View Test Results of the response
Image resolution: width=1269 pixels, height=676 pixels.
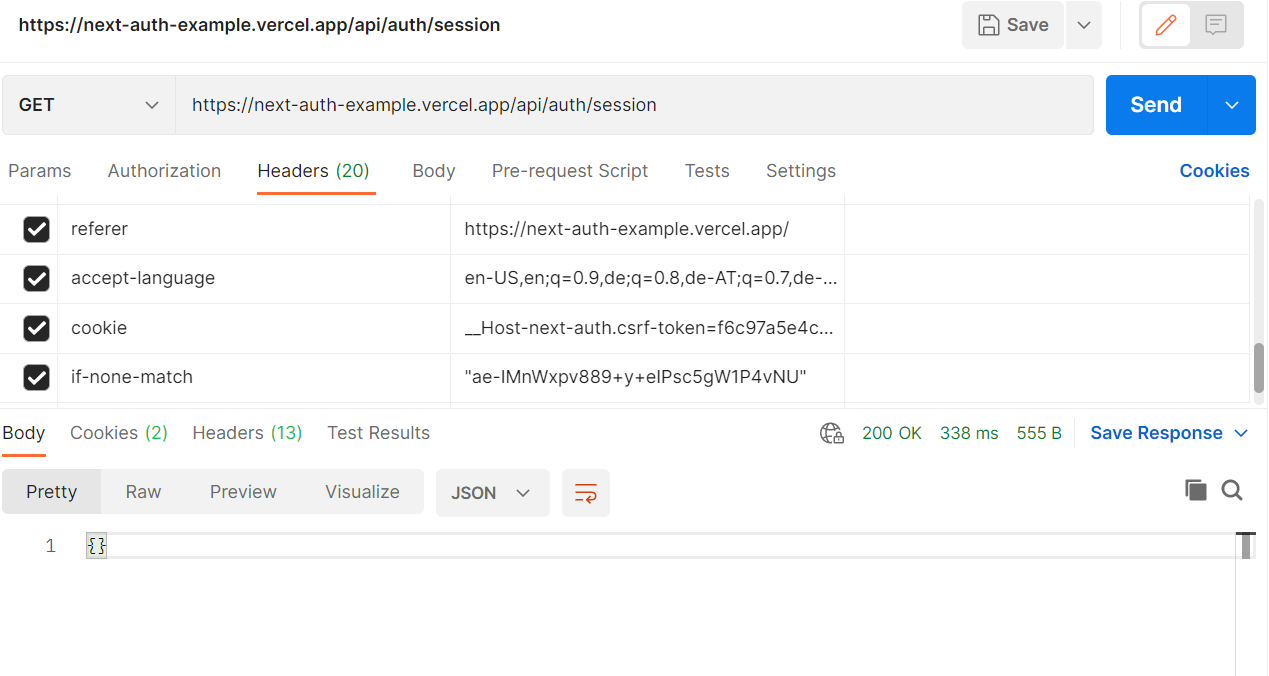coord(378,433)
